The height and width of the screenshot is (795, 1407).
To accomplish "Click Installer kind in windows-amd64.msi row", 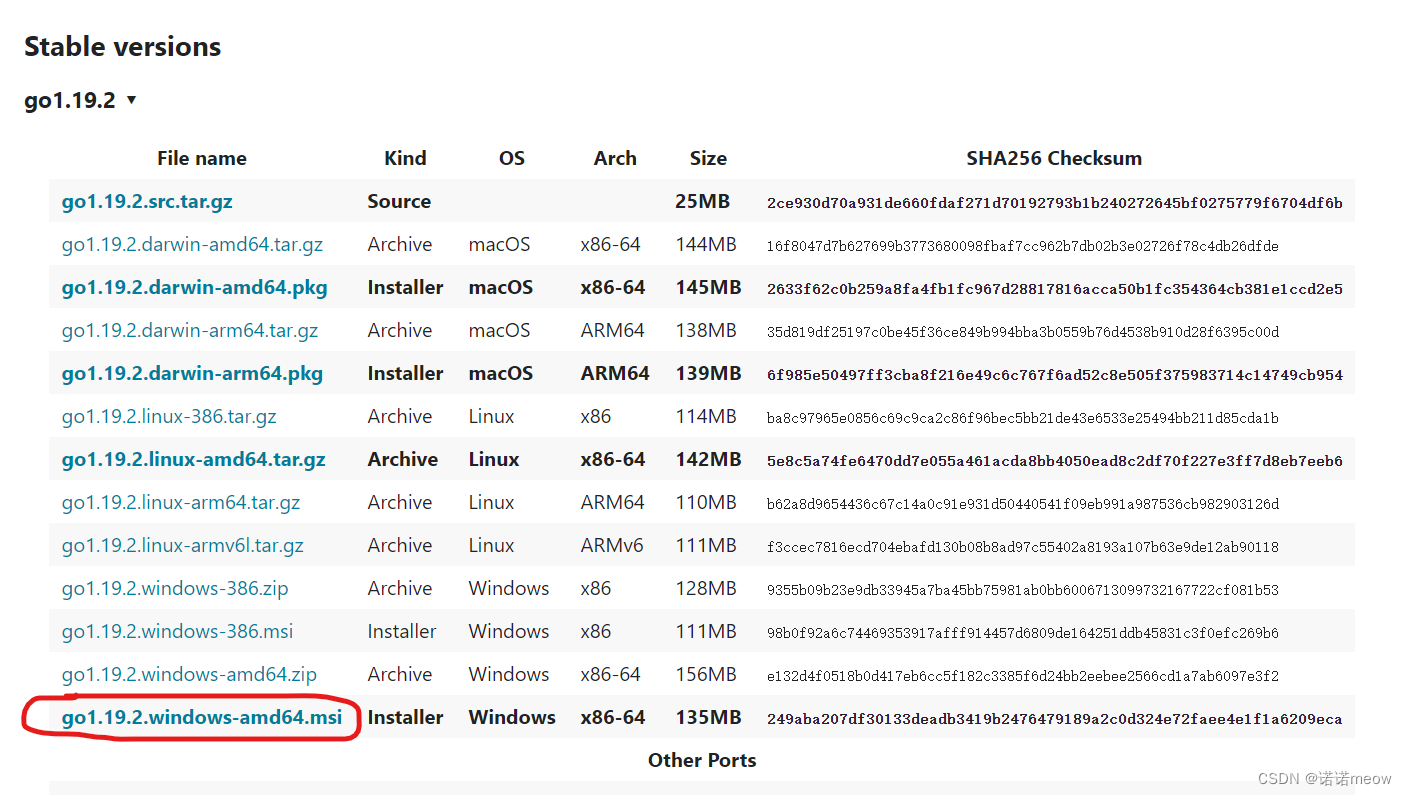I will tap(405, 717).
